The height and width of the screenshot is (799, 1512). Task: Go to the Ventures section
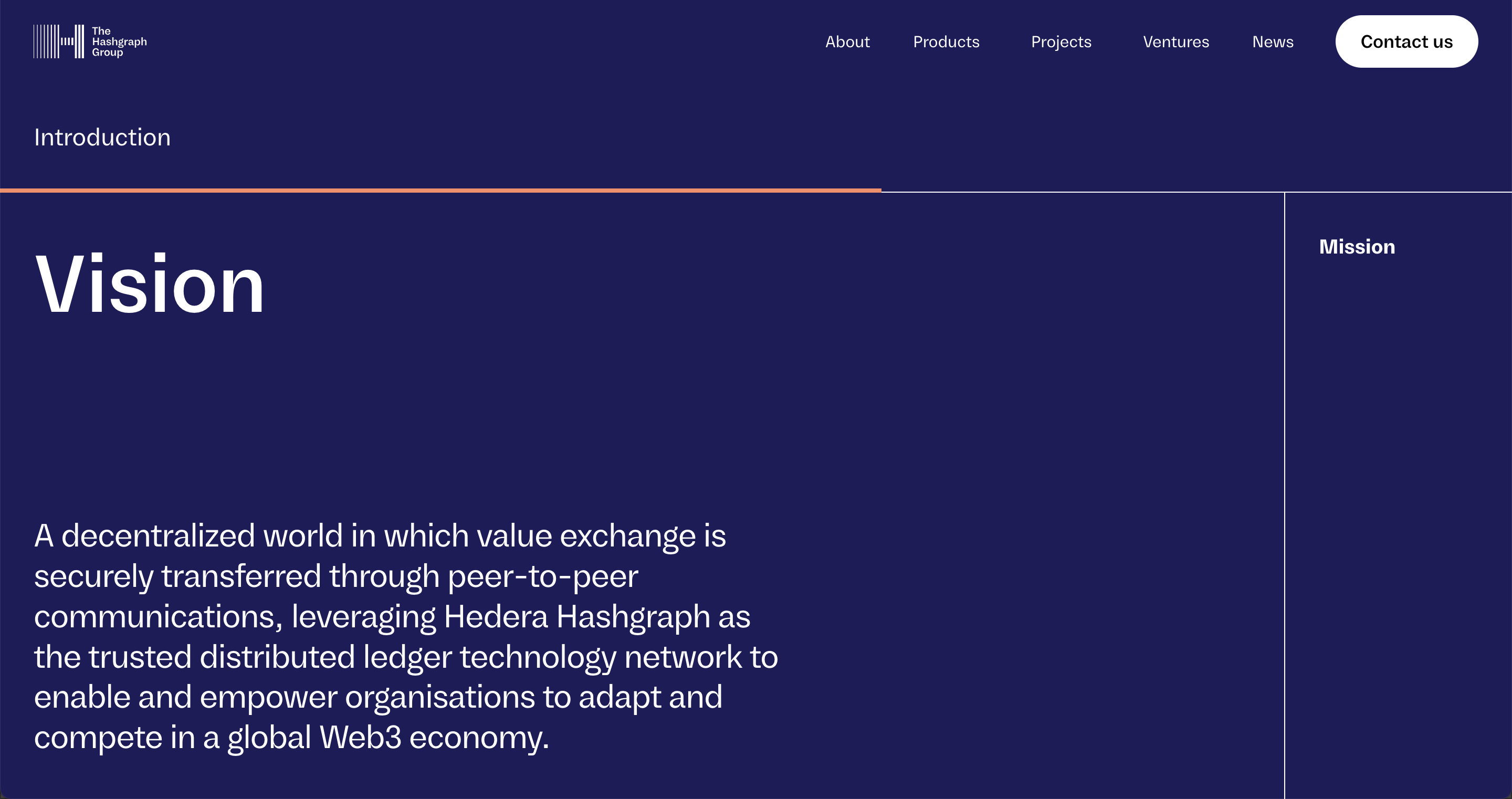(x=1175, y=41)
